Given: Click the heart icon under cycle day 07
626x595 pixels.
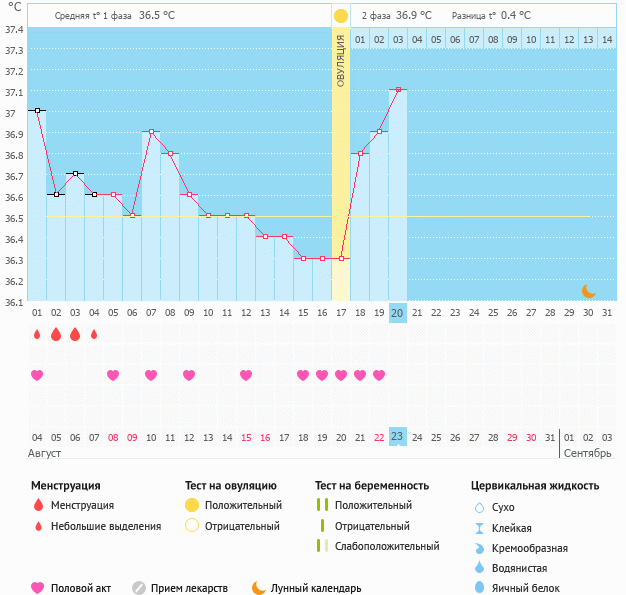Looking at the screenshot, I should tap(151, 375).
